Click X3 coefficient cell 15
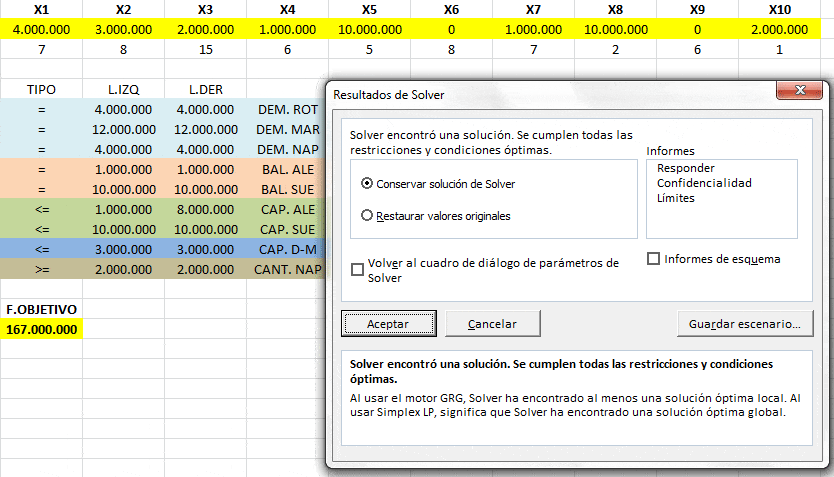 205,49
